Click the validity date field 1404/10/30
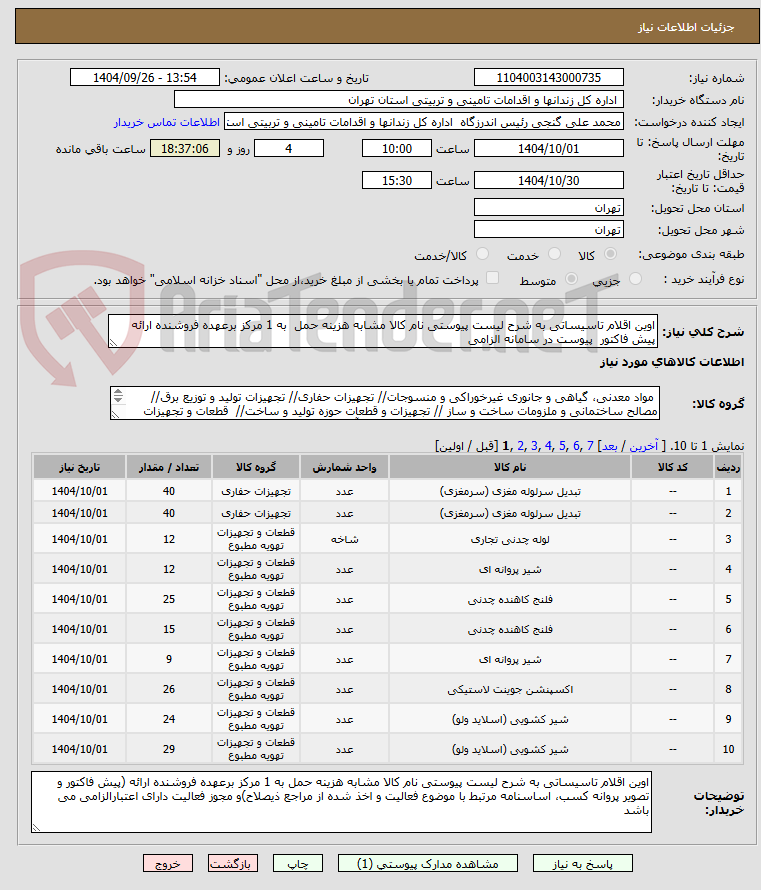This screenshot has height=890, width=761. click(549, 180)
